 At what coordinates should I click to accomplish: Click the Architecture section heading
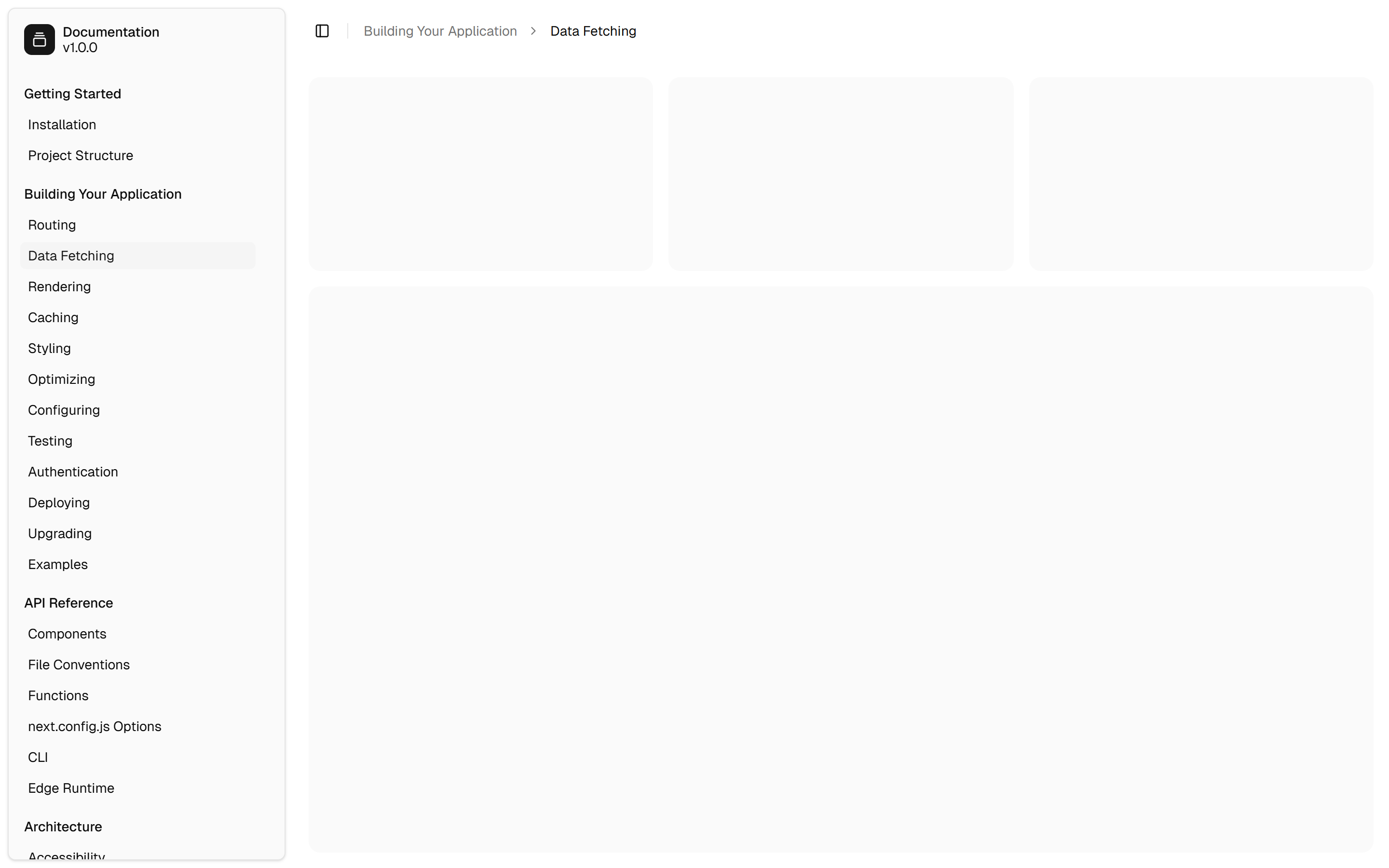(63, 827)
